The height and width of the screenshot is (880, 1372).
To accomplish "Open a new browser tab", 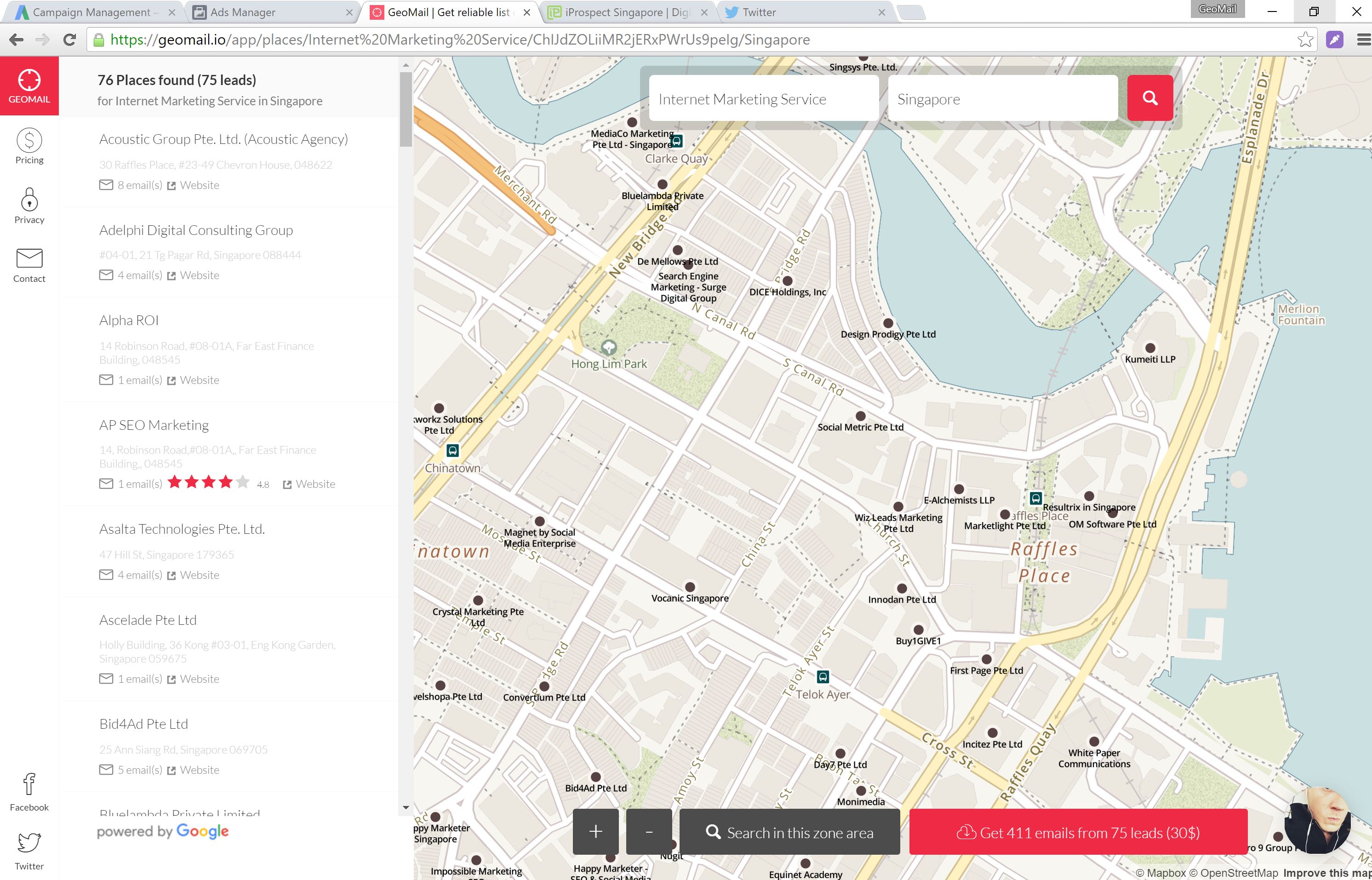I will click(x=911, y=12).
